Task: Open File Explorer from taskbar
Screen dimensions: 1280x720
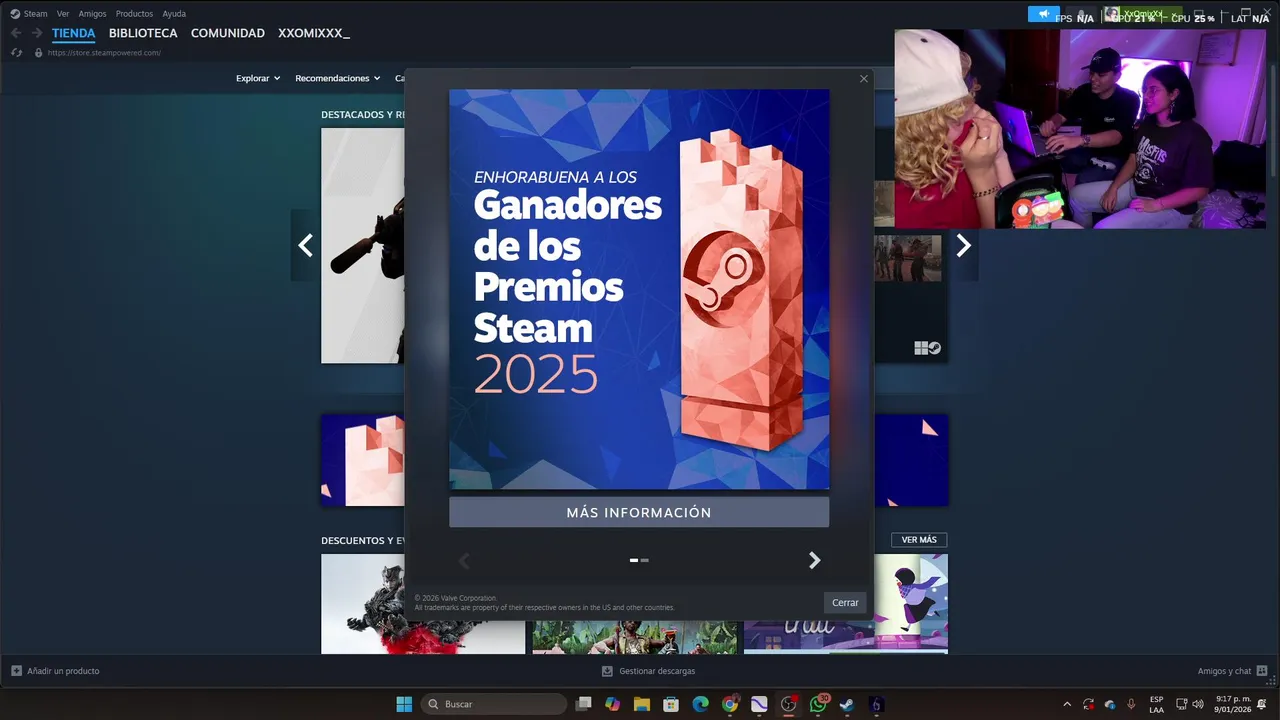Action: pos(641,704)
